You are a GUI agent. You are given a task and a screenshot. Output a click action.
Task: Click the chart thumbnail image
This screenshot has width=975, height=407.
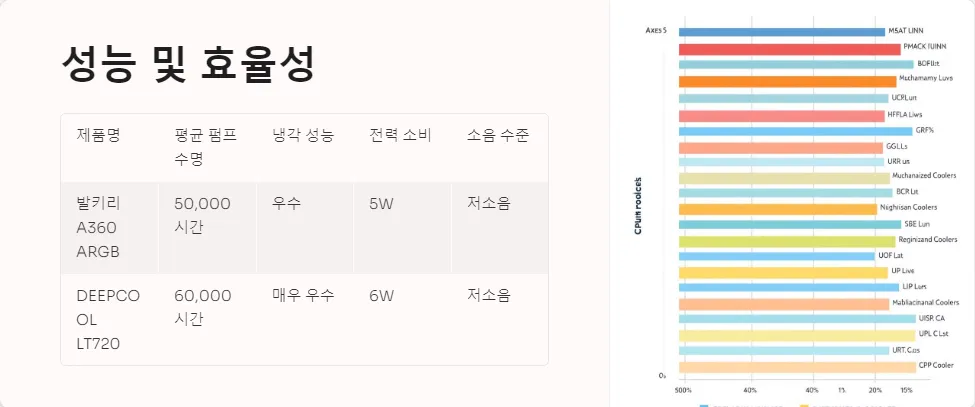coord(792,204)
